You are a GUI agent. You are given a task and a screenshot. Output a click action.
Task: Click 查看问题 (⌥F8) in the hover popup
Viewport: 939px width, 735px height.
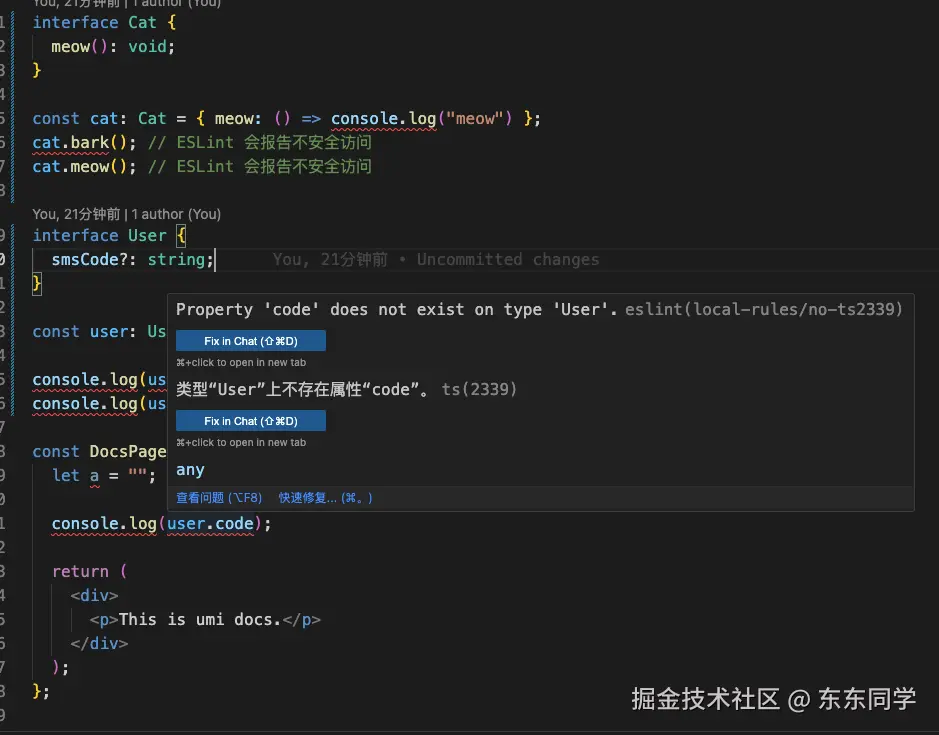point(219,496)
